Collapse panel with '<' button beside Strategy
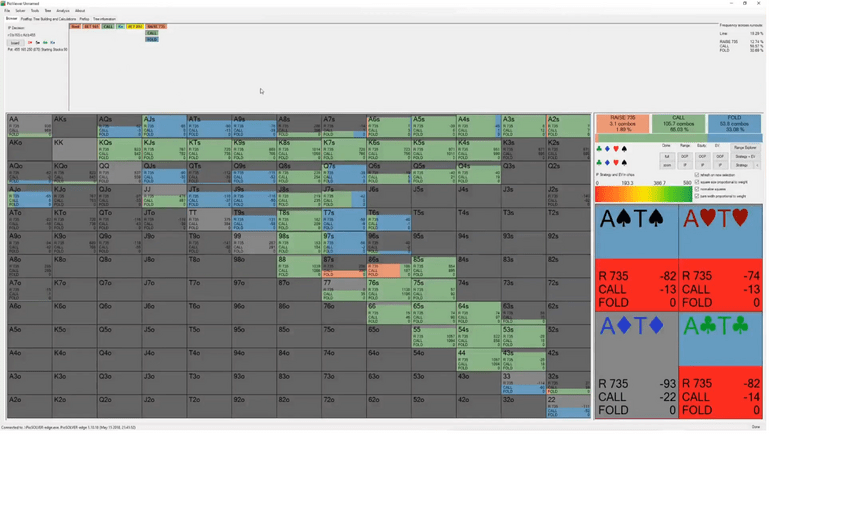This screenshot has height=514, width=854. coord(757,165)
